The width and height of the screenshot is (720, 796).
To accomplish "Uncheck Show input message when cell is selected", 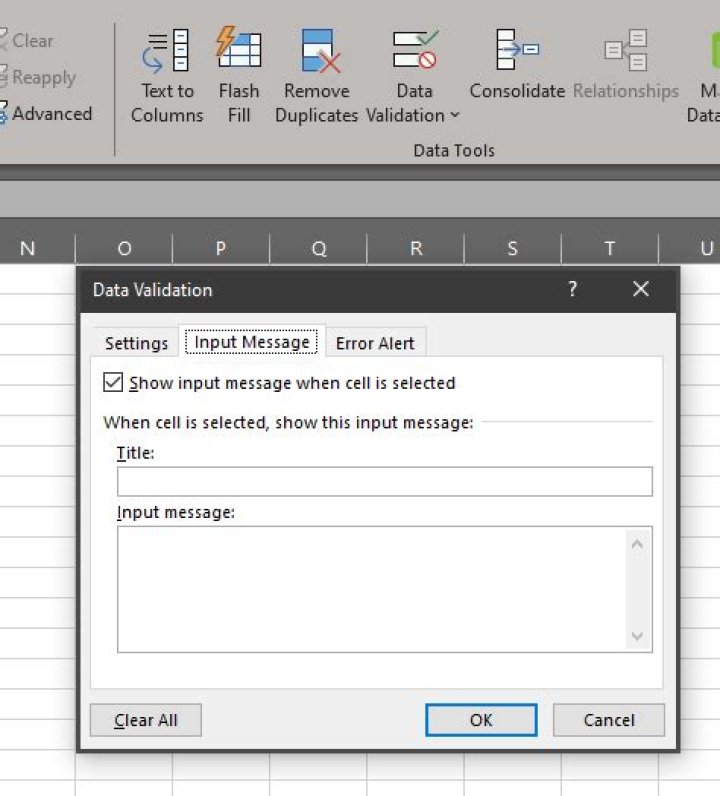I will point(113,382).
